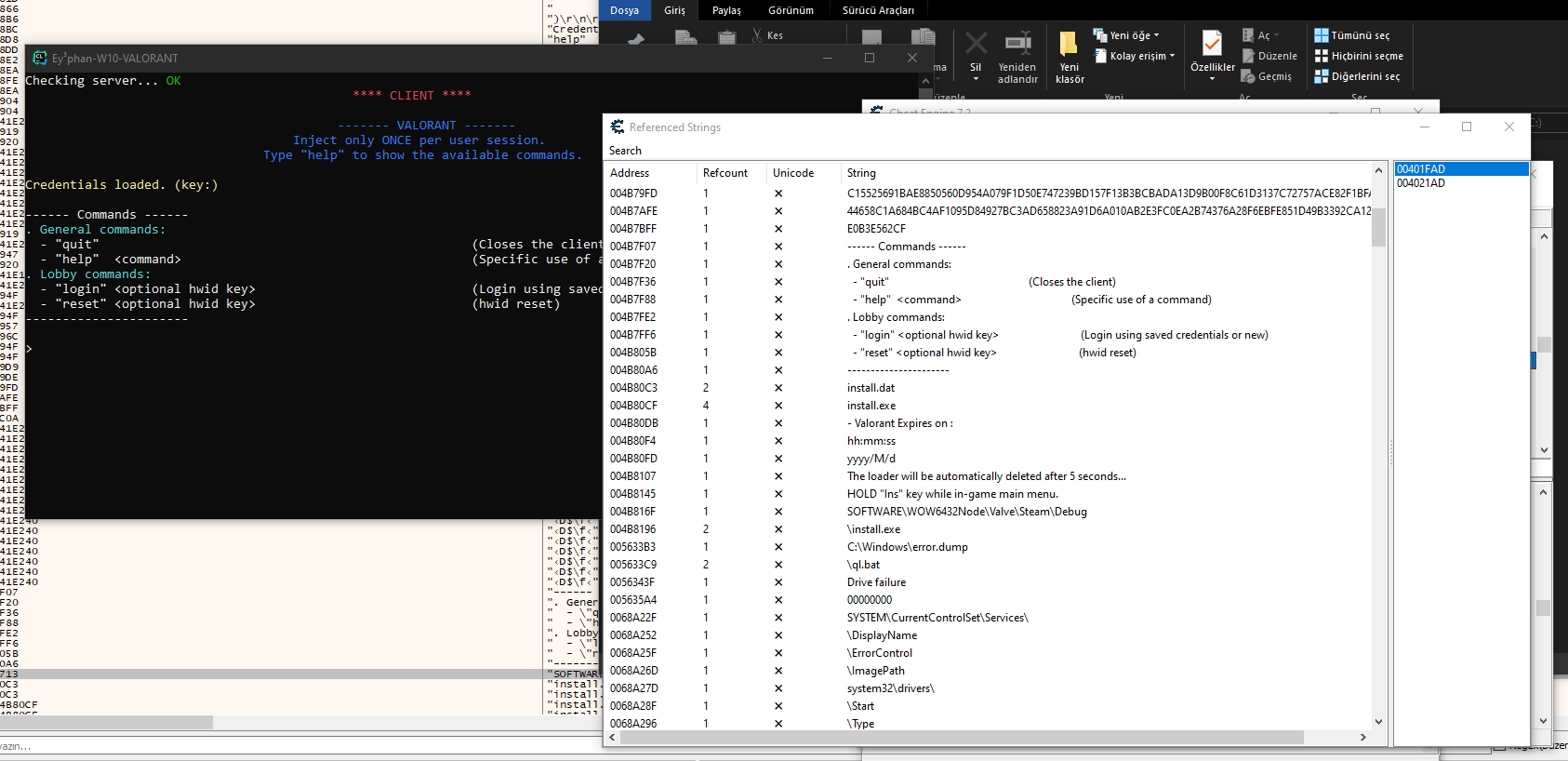Image resolution: width=1568 pixels, height=761 pixels.
Task: Click the Referenced Strings window gear icon
Action: point(618,127)
